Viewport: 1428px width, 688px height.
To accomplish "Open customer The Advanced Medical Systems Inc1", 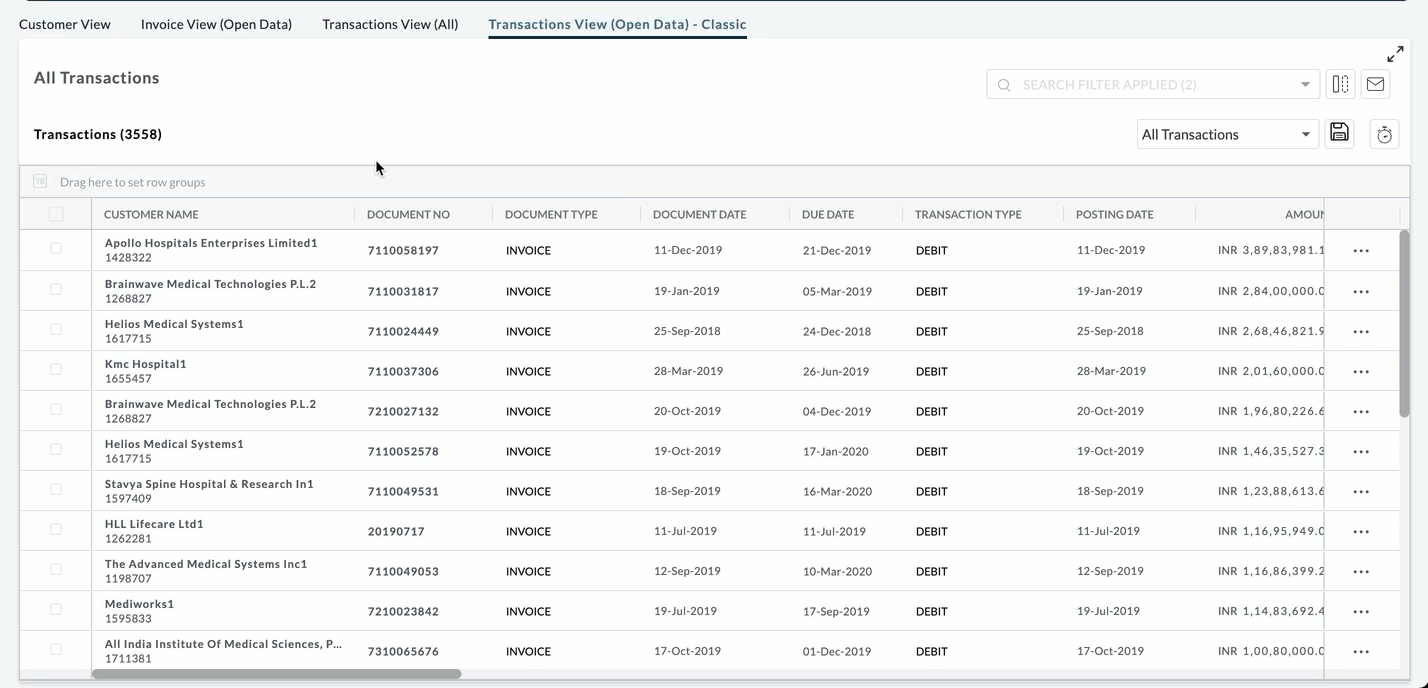I will pos(206,564).
